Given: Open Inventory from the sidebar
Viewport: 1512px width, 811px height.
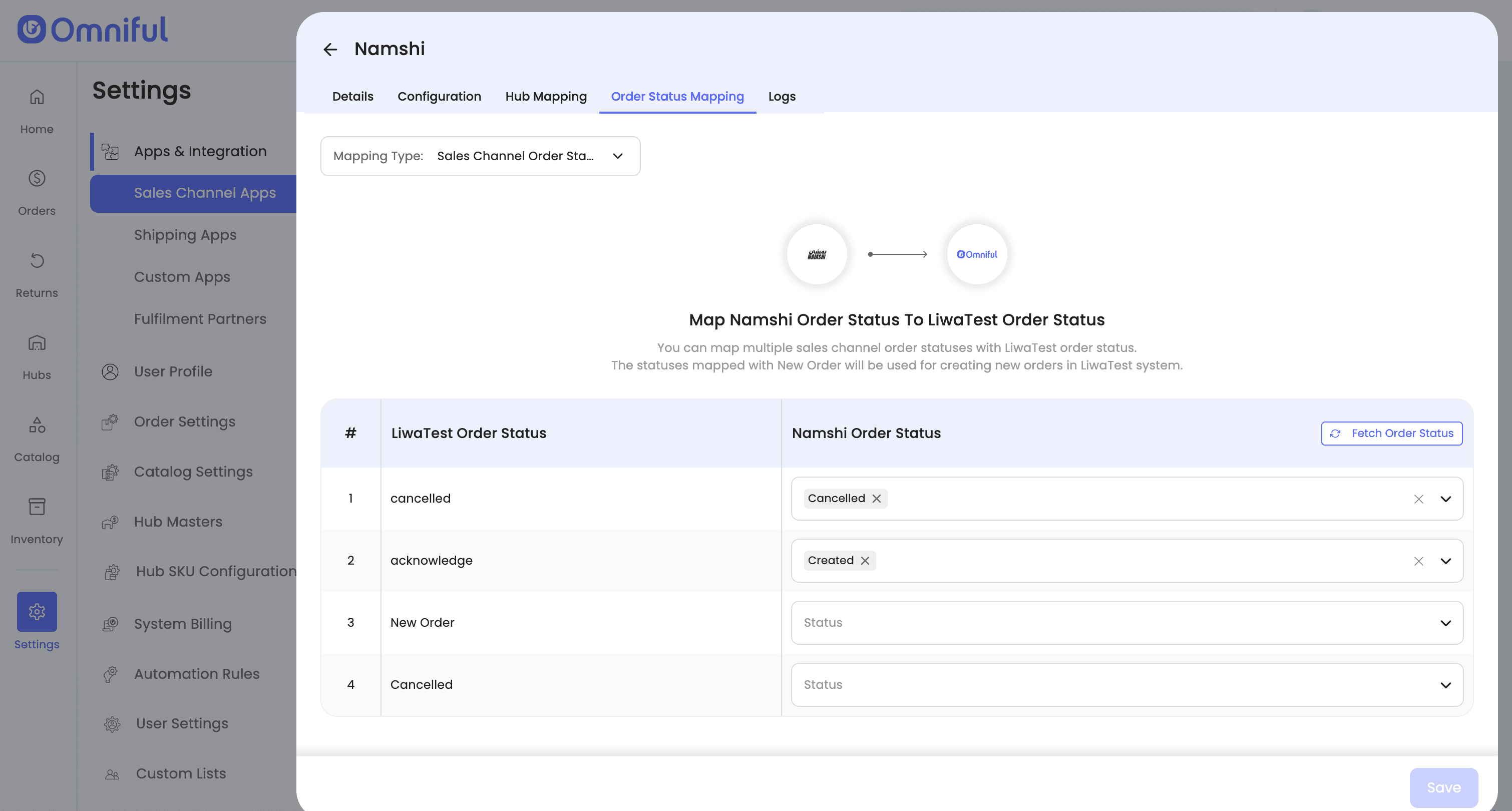Looking at the screenshot, I should click(x=37, y=521).
